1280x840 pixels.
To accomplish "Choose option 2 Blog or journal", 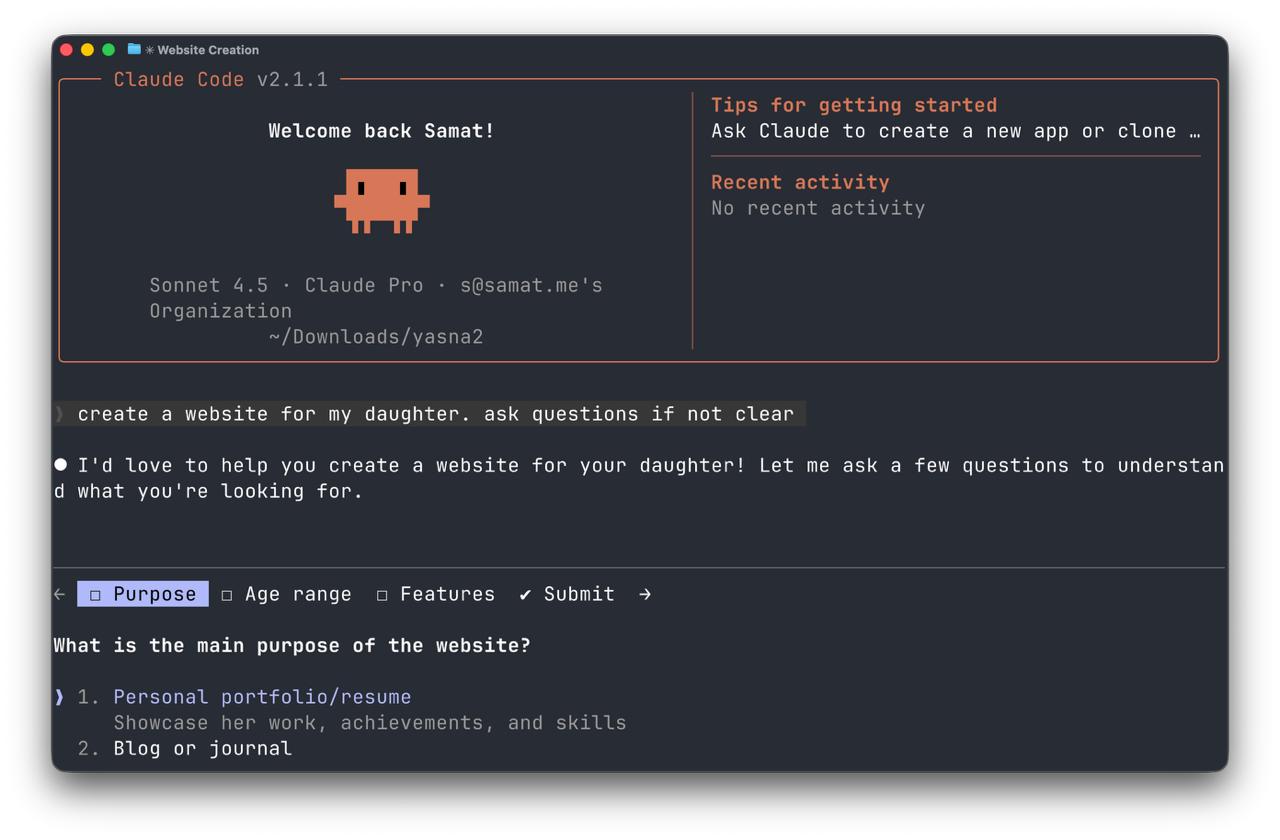I will pyautogui.click(x=203, y=748).
